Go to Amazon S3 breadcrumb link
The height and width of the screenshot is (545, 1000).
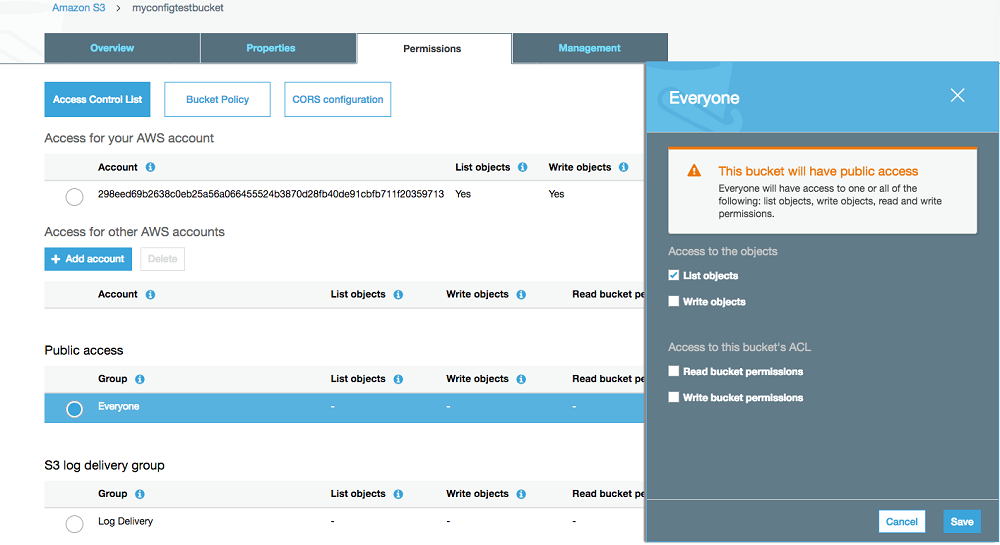[x=78, y=8]
